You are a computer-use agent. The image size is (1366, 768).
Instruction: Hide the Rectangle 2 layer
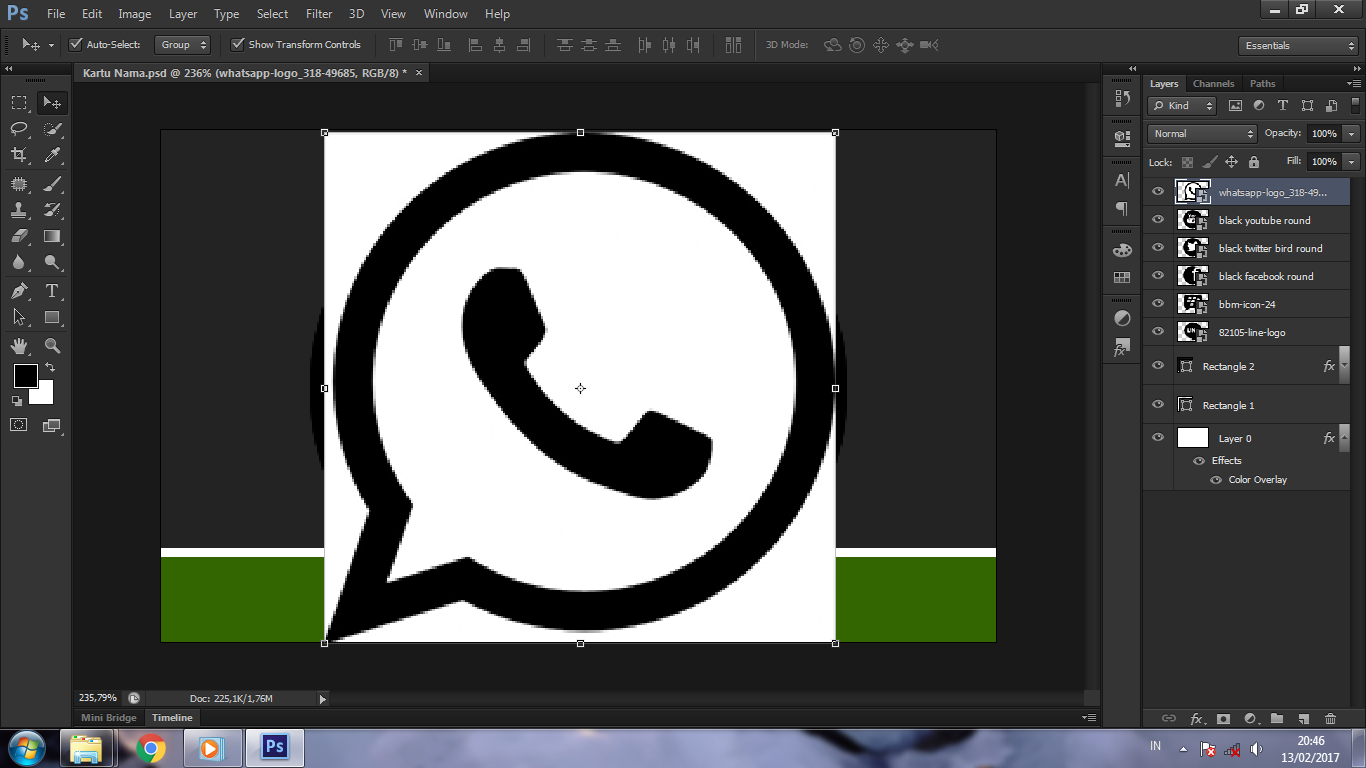point(1158,366)
